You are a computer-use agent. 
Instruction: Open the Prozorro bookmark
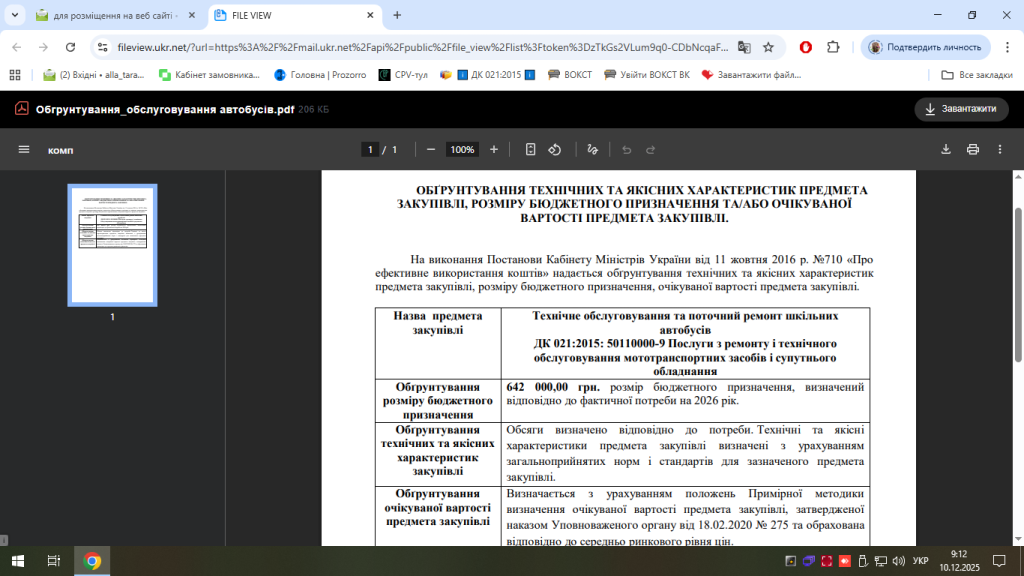(x=320, y=75)
